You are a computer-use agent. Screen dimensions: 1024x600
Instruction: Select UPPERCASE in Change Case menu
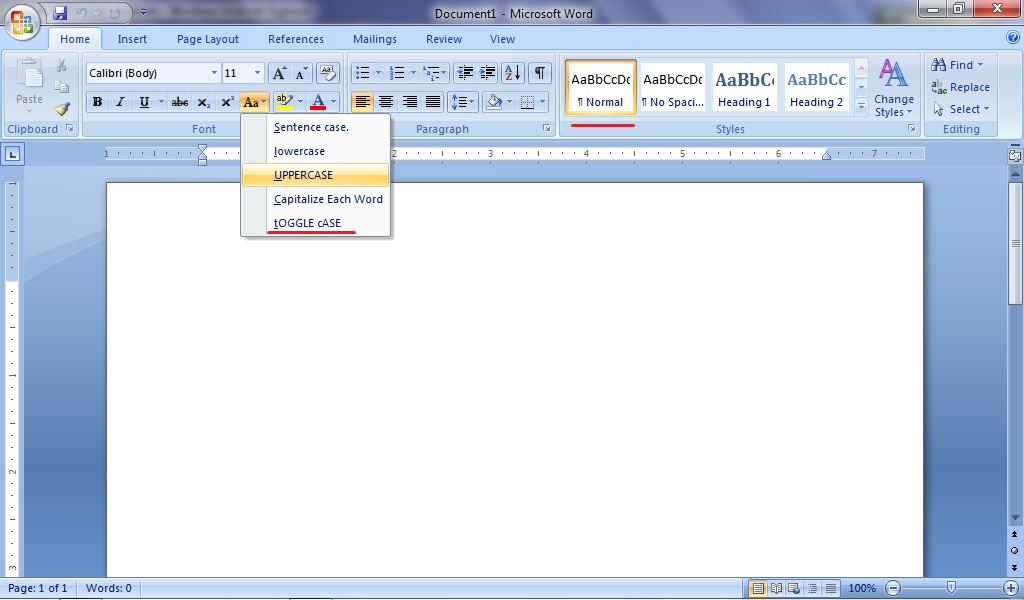pyautogui.click(x=315, y=175)
